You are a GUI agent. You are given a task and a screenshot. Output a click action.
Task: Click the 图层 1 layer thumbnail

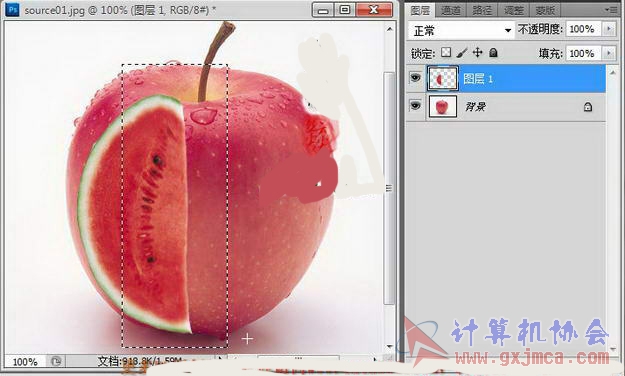coord(443,79)
